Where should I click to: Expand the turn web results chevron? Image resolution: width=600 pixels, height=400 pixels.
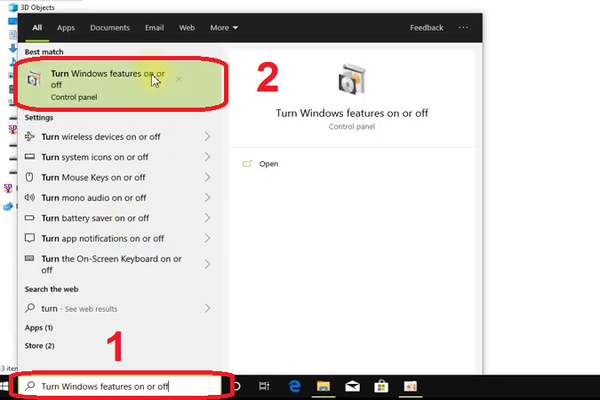pyautogui.click(x=207, y=308)
